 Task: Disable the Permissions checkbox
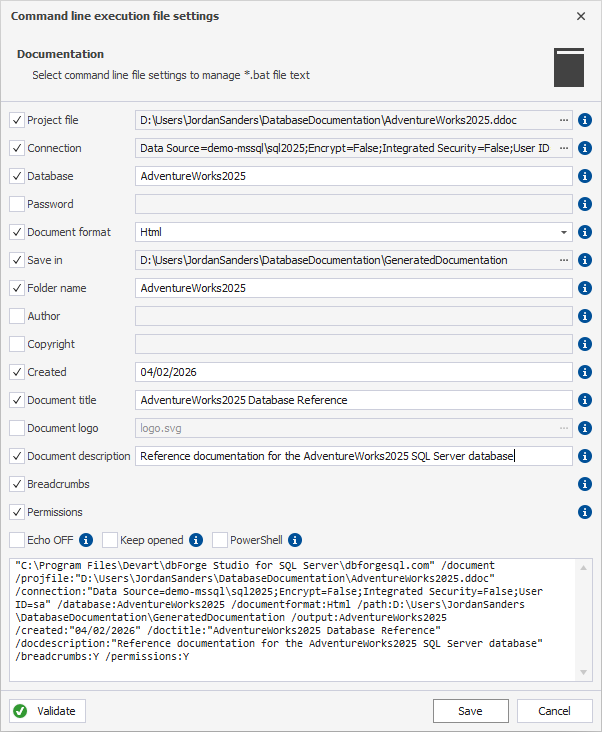17,512
